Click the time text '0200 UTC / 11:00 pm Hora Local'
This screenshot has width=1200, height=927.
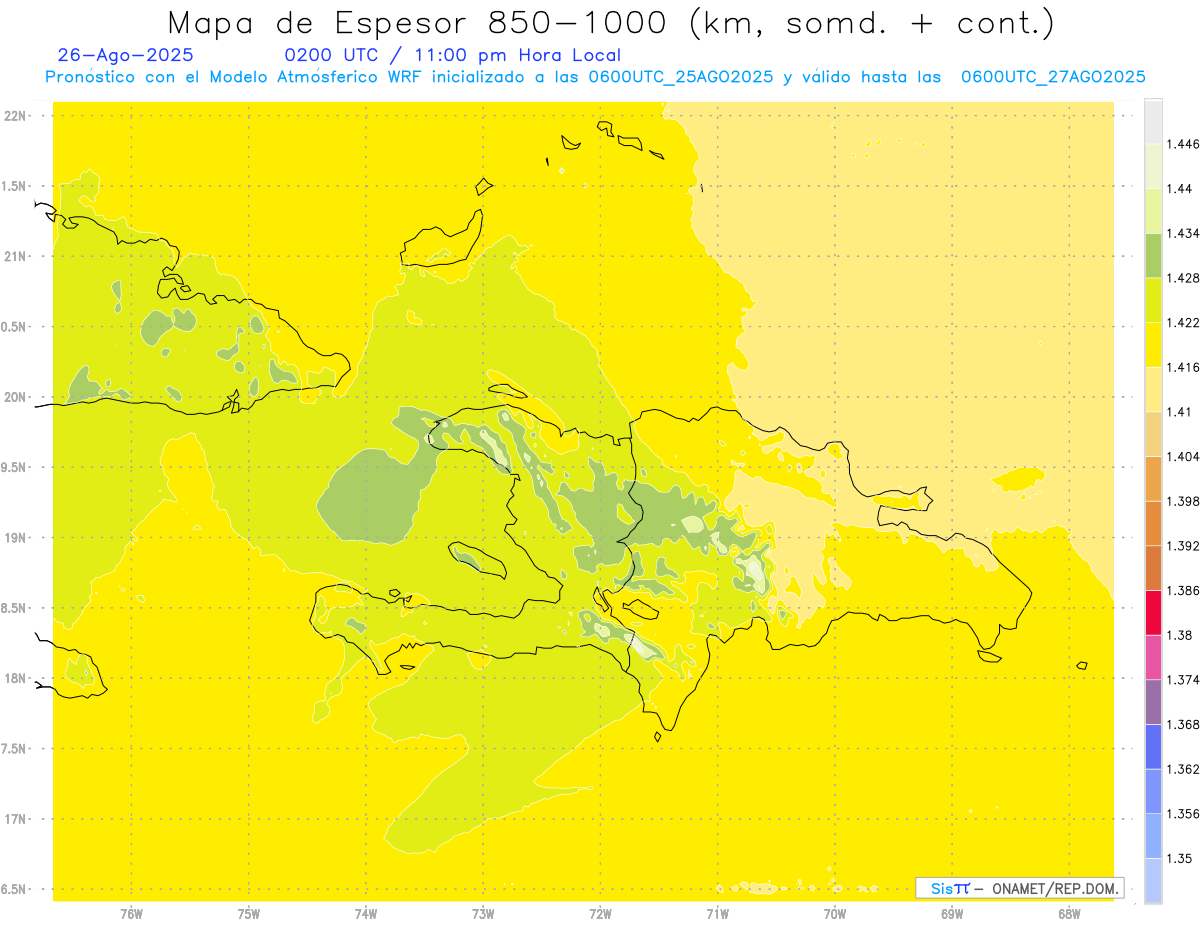pyautogui.click(x=453, y=56)
